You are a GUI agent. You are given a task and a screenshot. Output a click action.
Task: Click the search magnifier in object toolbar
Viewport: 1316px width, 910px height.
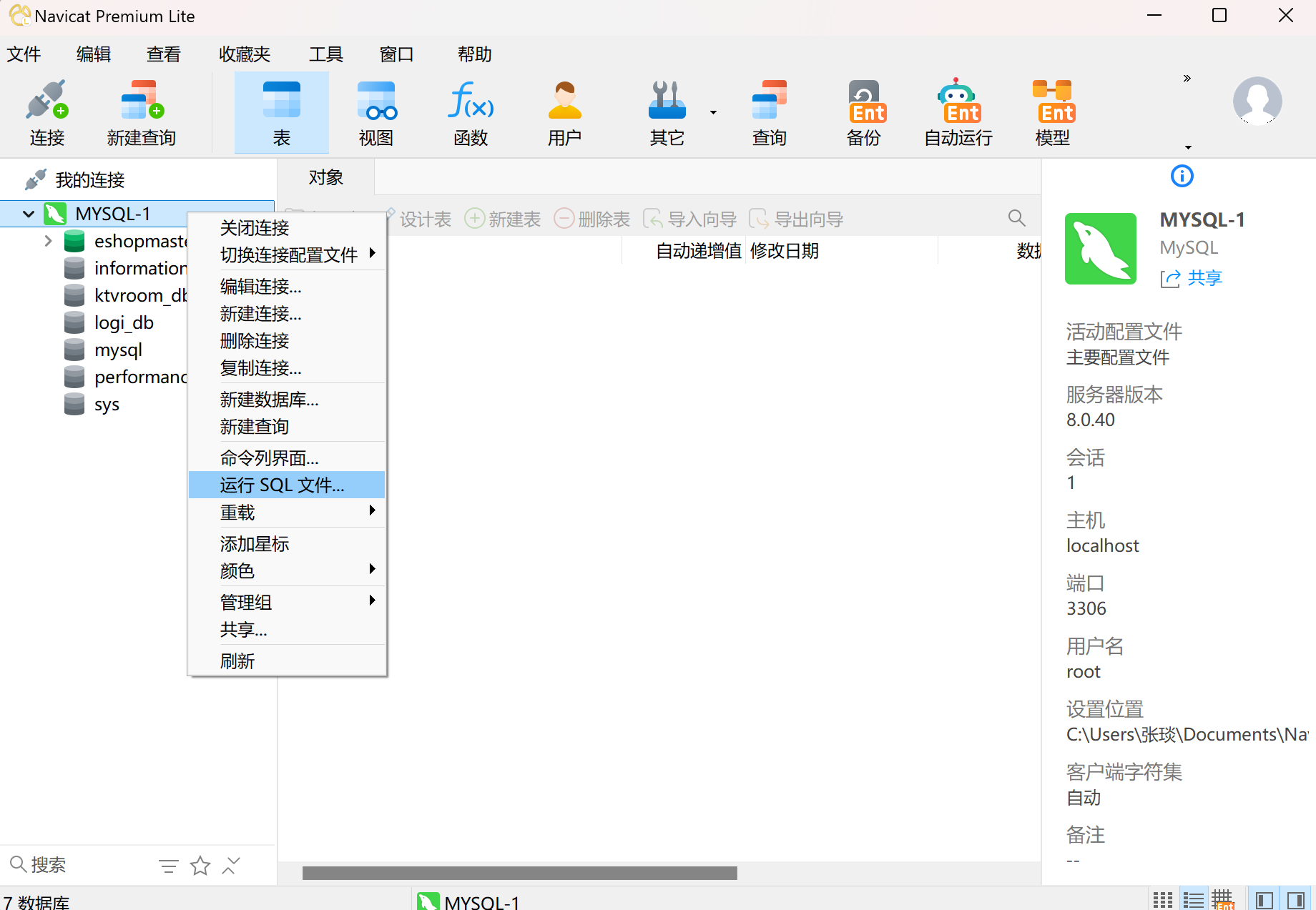pyautogui.click(x=1016, y=218)
